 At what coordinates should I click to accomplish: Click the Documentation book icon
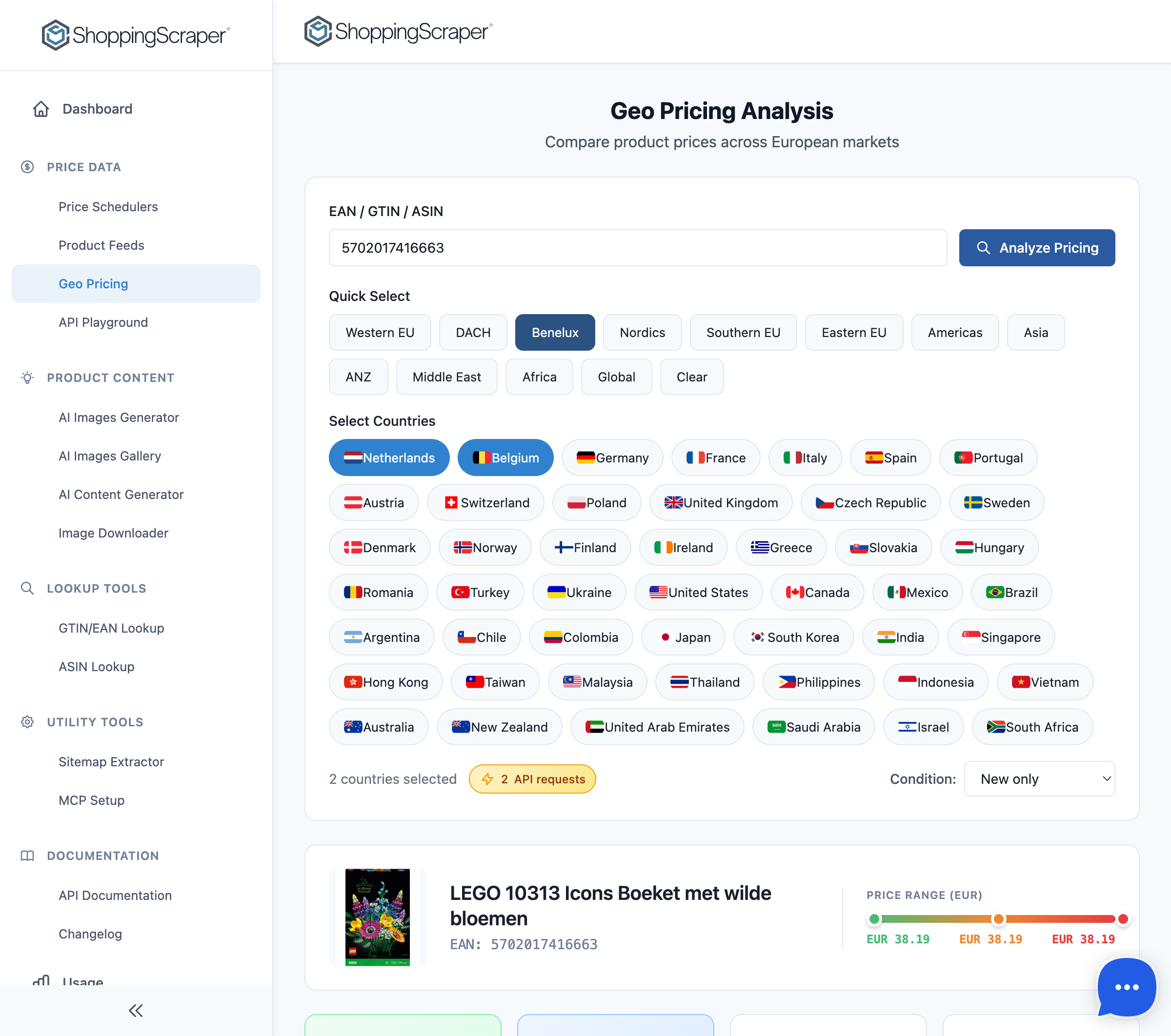27,856
